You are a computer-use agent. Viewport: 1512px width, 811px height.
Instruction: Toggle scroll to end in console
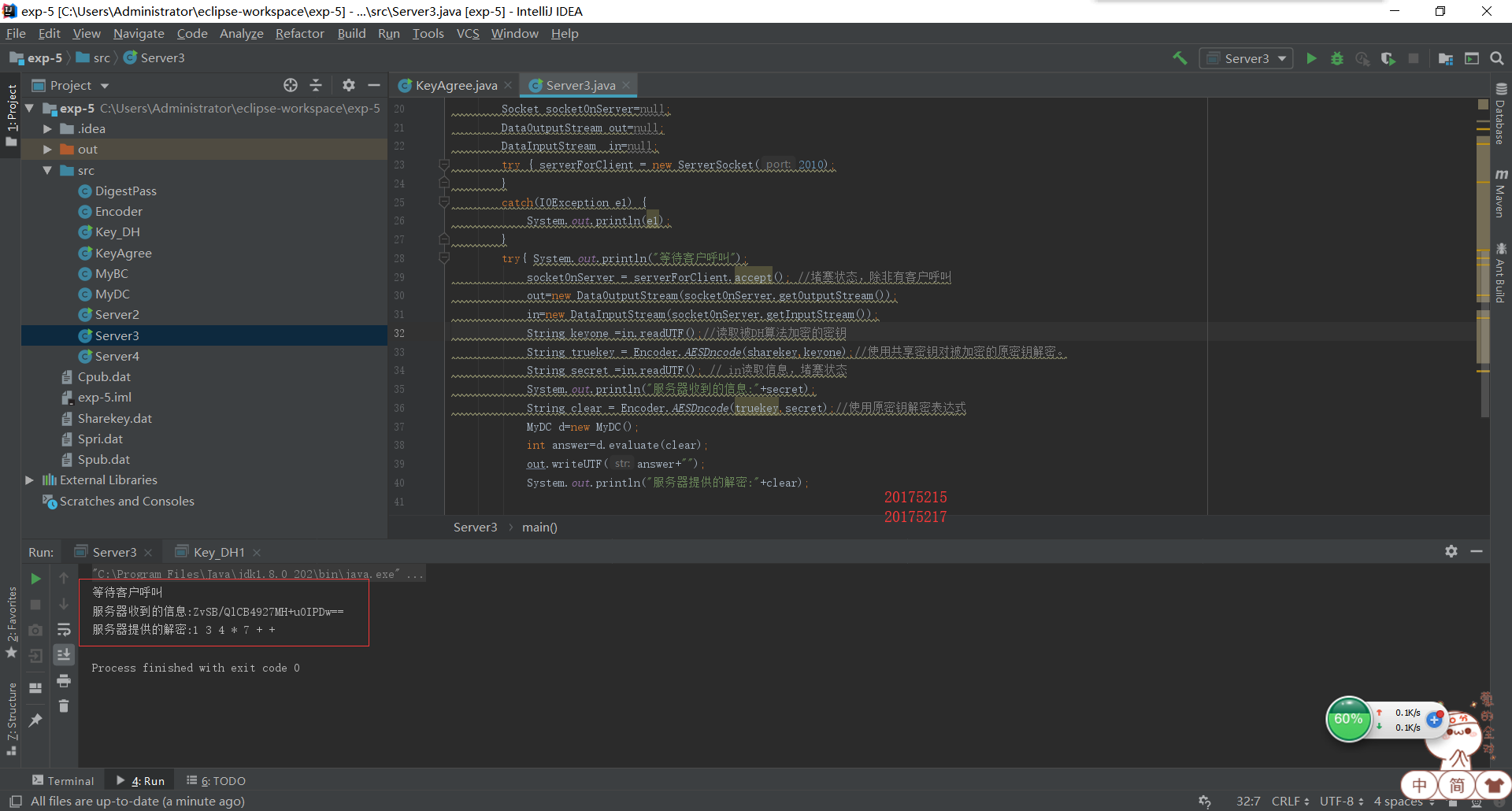click(x=64, y=654)
